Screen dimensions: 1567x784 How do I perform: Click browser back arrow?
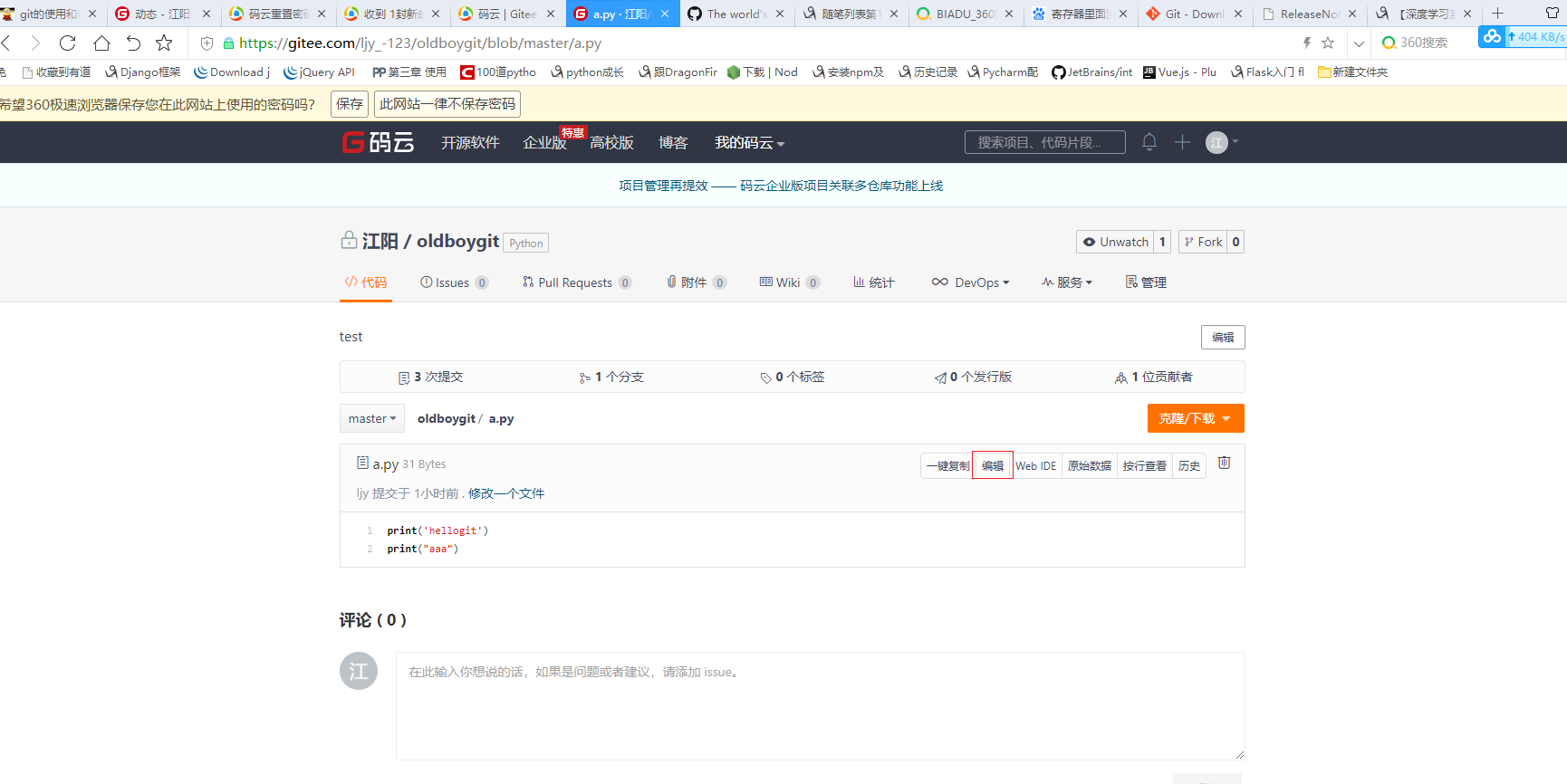(x=7, y=43)
